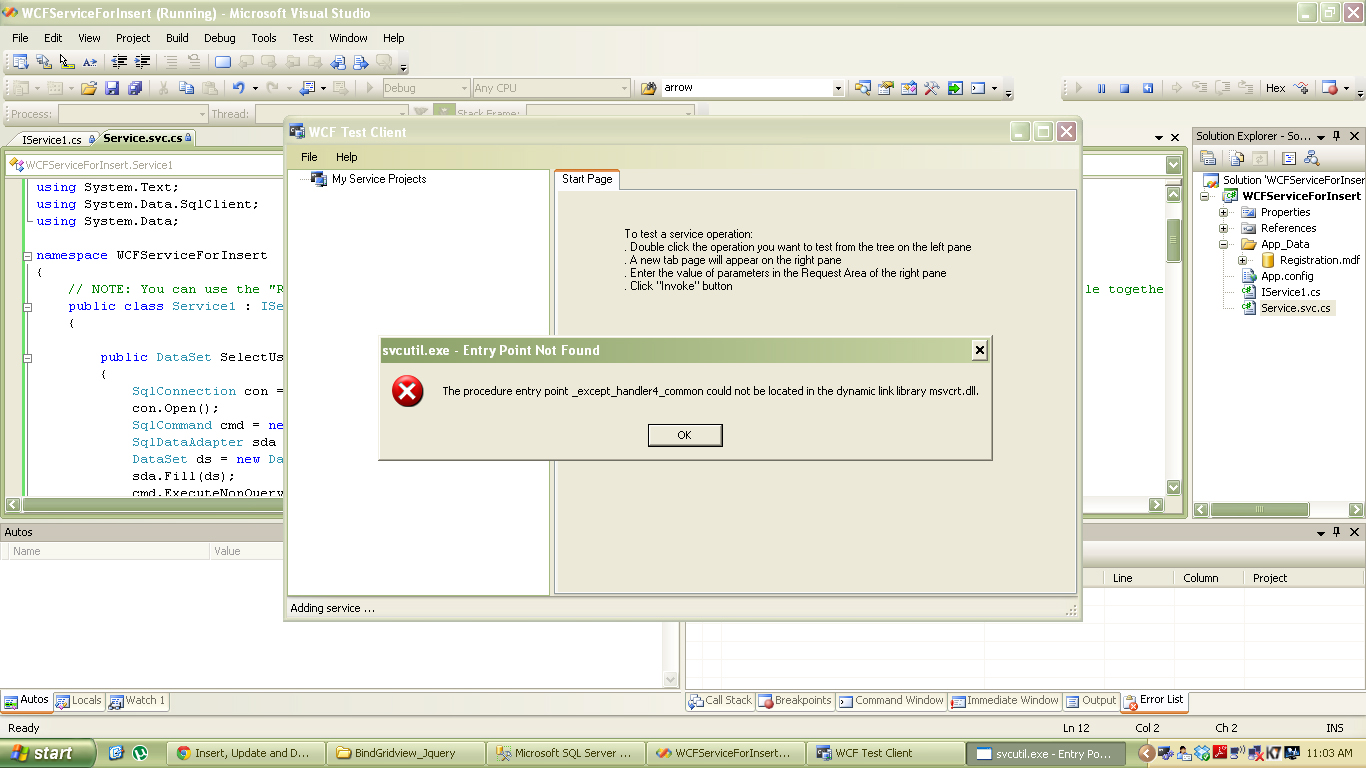
Task: Select the Start Page tab in WCF Test Client
Action: 587,179
